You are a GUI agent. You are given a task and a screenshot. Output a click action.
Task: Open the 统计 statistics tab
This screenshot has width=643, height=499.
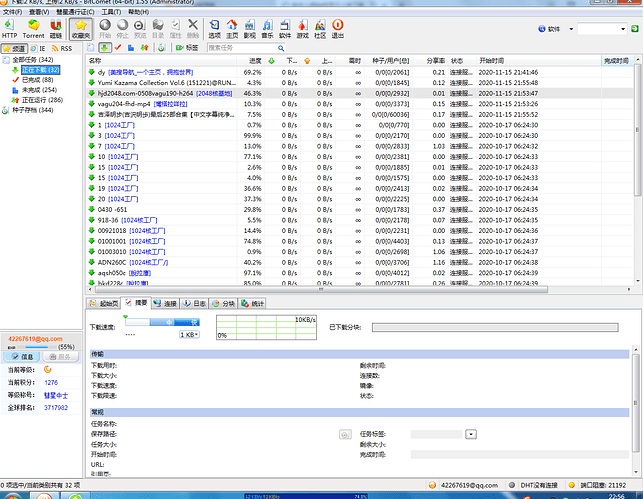point(253,303)
